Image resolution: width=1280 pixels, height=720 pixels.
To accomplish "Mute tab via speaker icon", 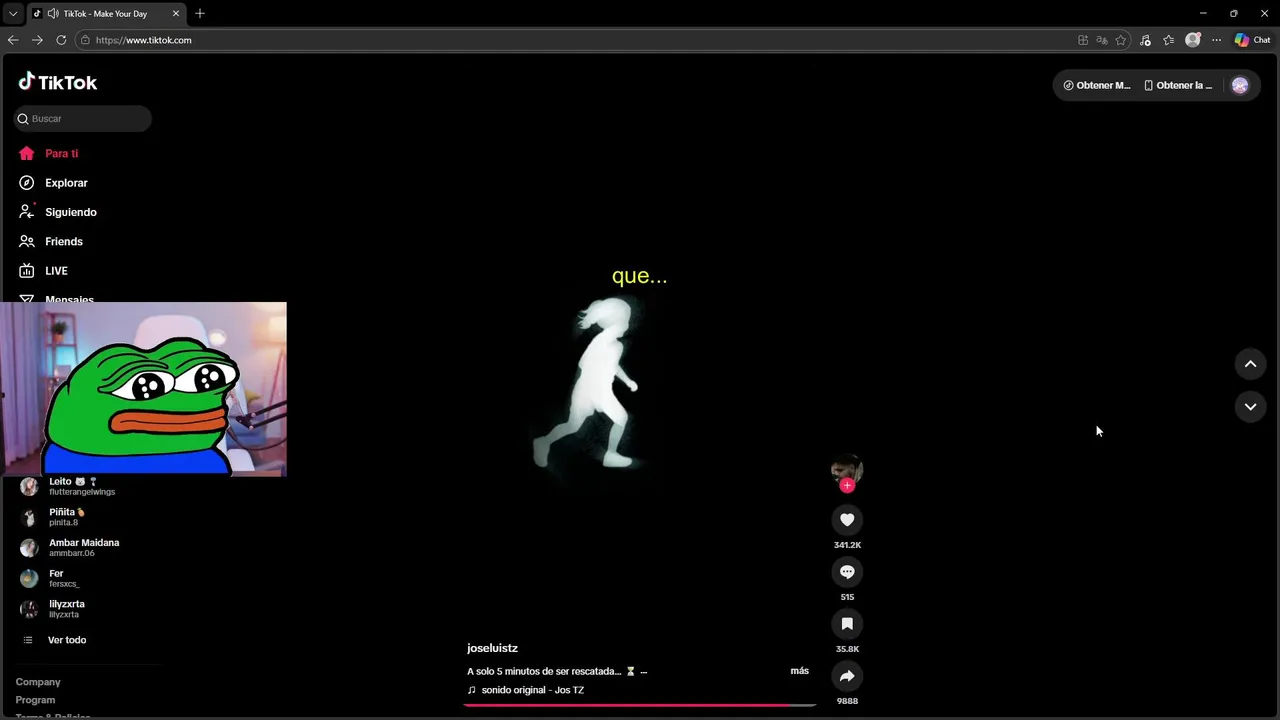I will 52,14.
